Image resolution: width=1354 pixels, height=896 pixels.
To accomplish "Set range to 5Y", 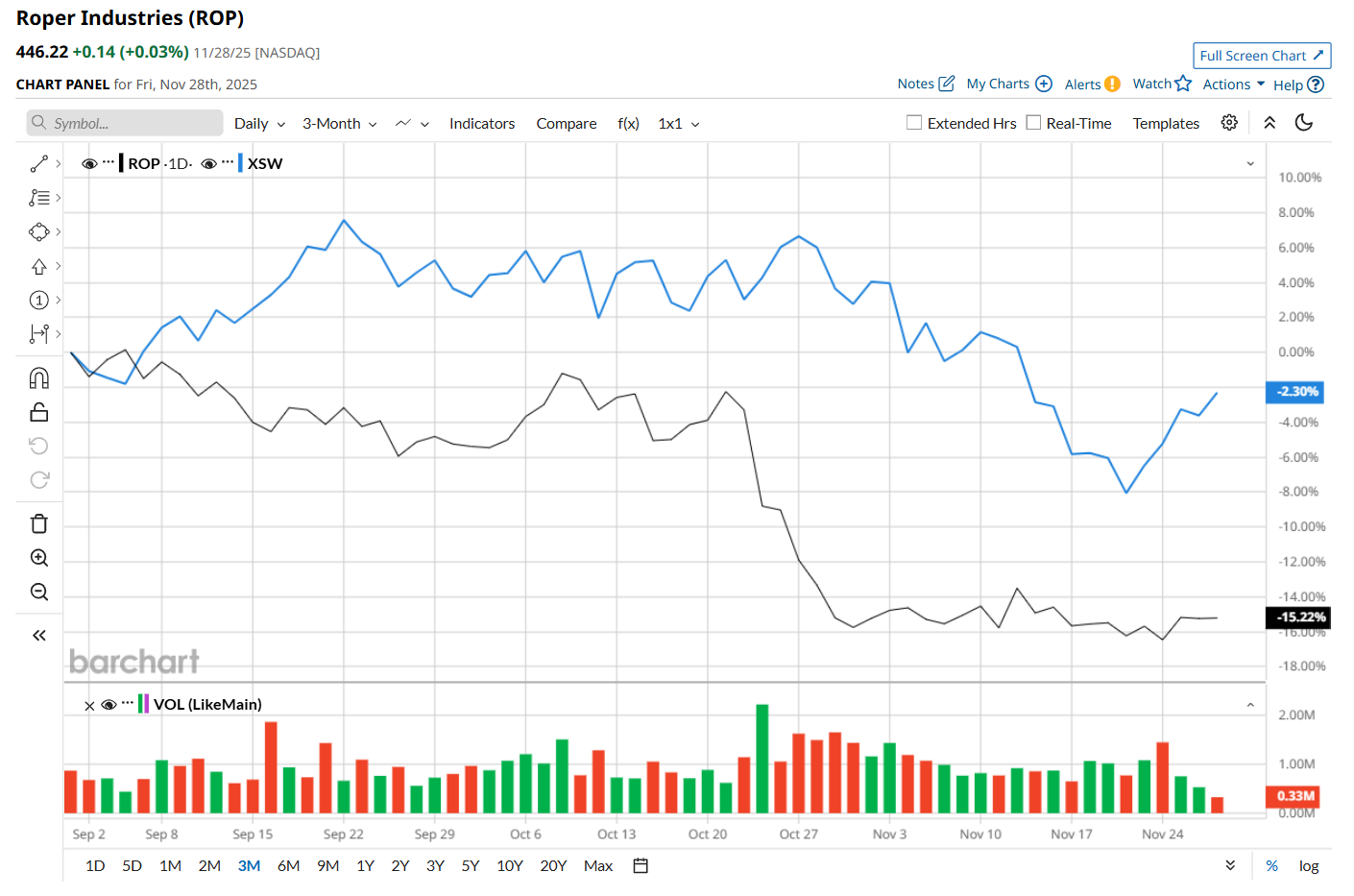I will tap(471, 866).
